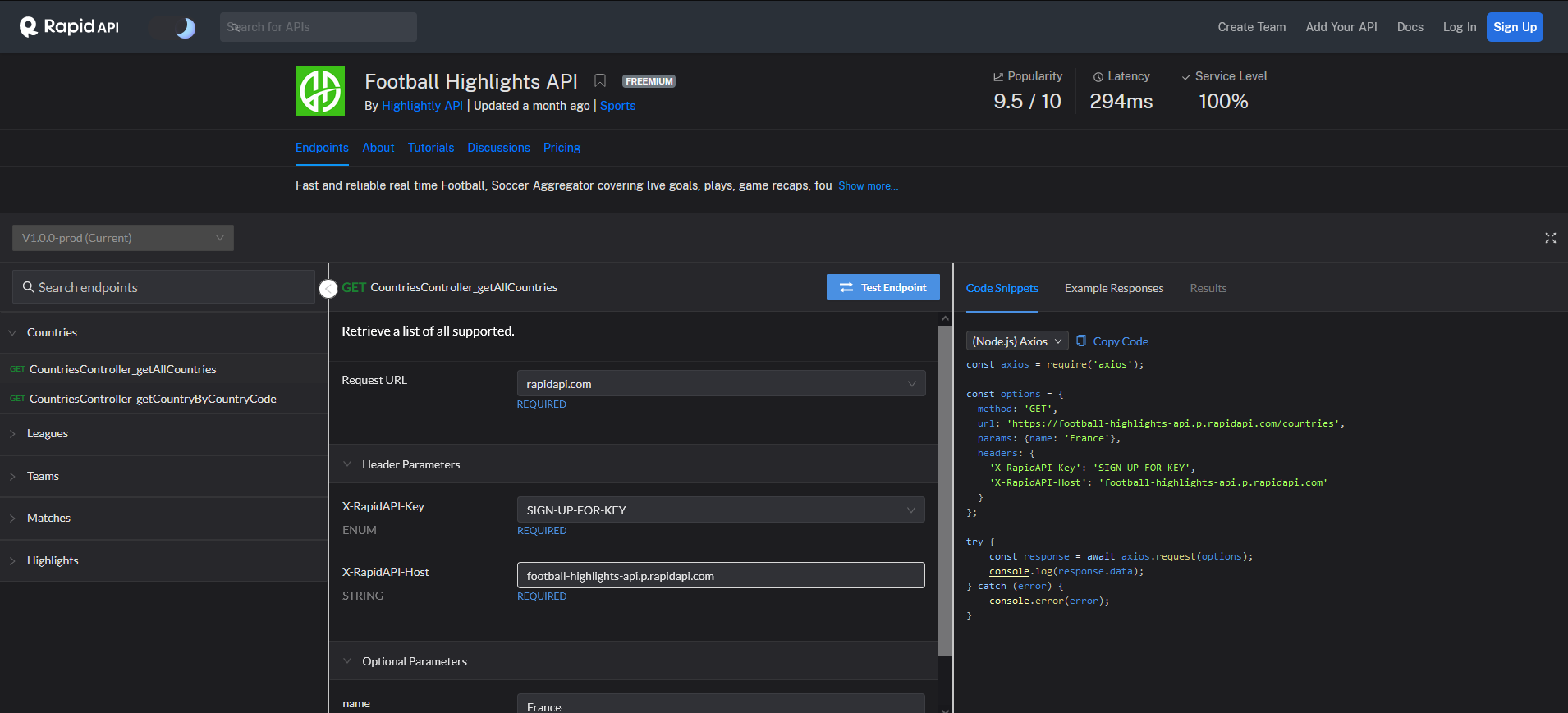Click the Log In link
The image size is (1568, 713).
coord(1459,27)
